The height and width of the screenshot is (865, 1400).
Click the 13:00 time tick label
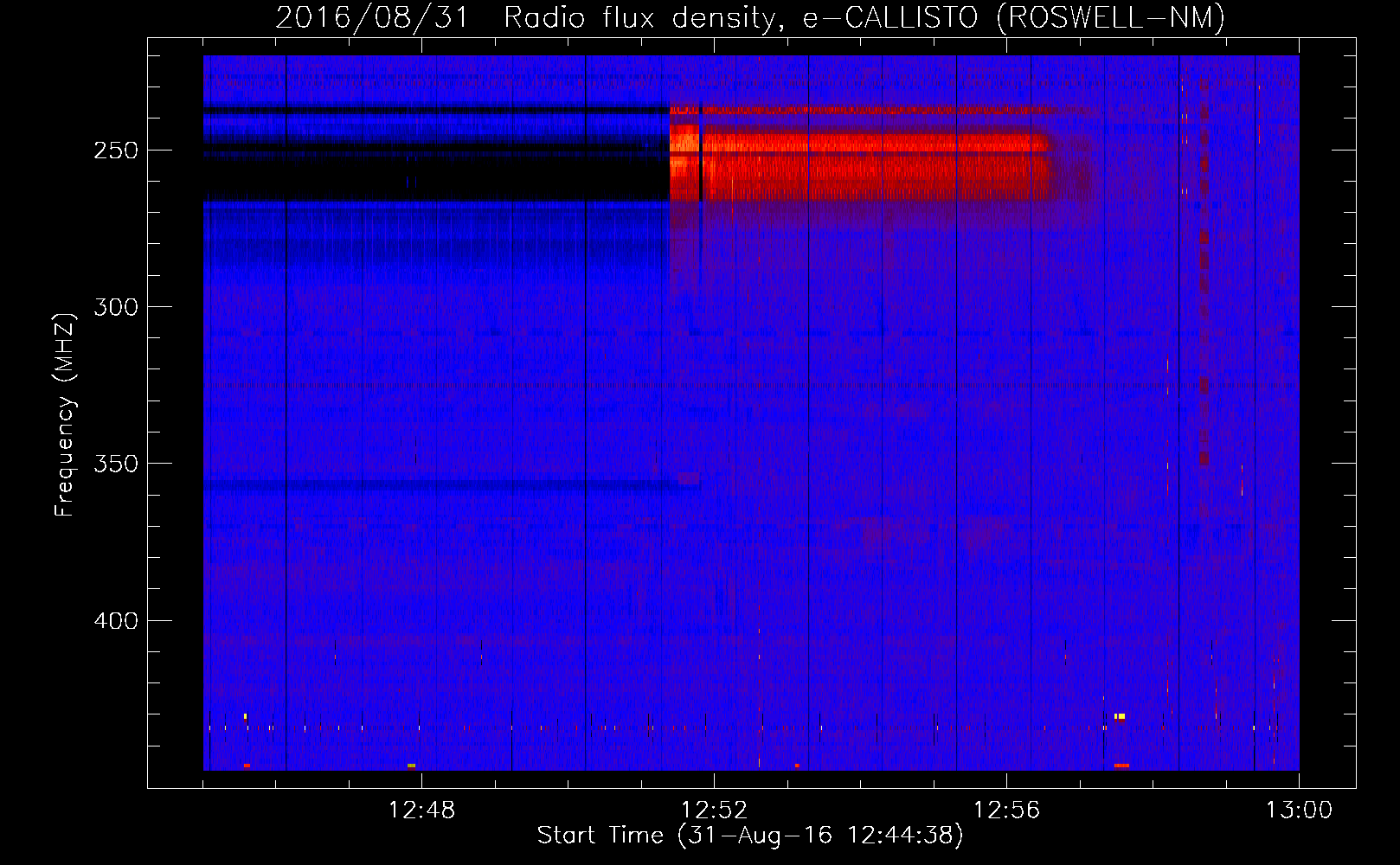pyautogui.click(x=1299, y=811)
